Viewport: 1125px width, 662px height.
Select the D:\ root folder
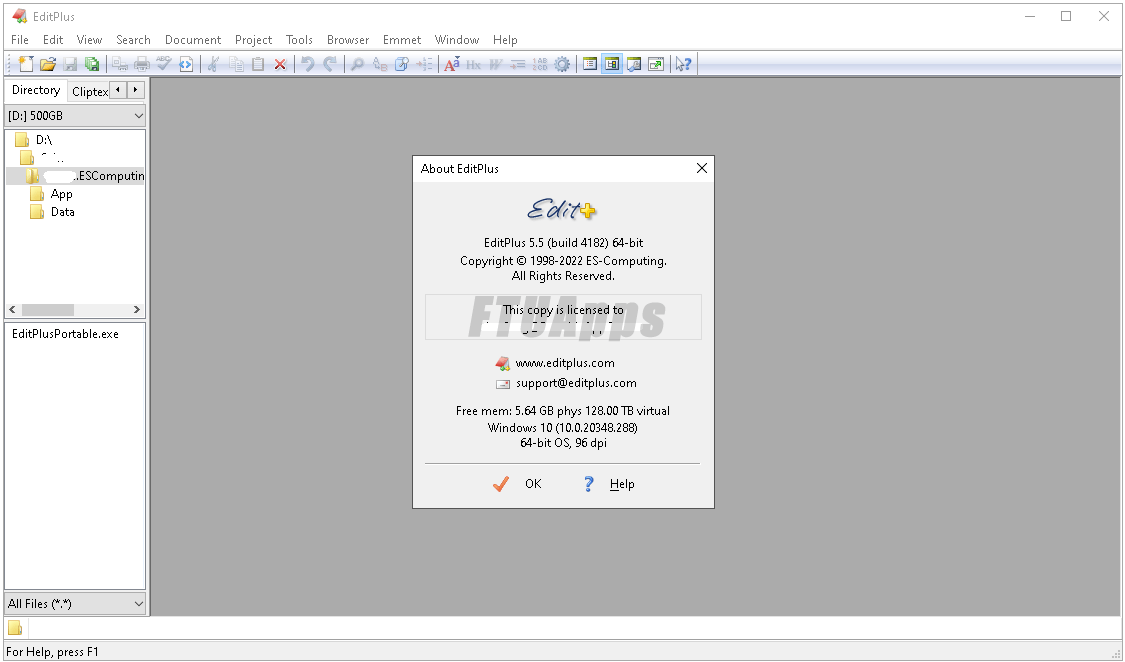[44, 140]
